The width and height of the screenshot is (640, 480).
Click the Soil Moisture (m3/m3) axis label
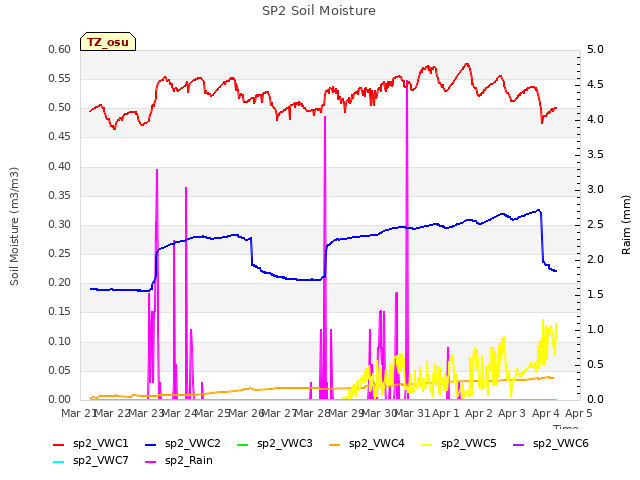pos(15,226)
